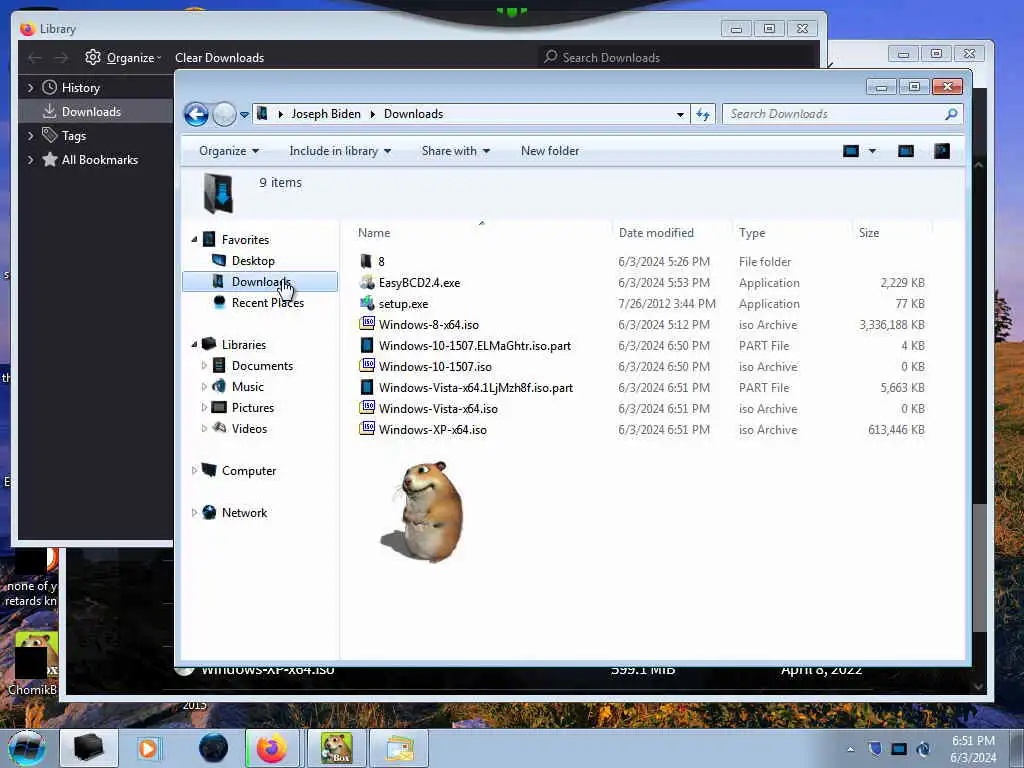Open the address bar history dropdown
The height and width of the screenshot is (768, 1024).
[x=680, y=114]
